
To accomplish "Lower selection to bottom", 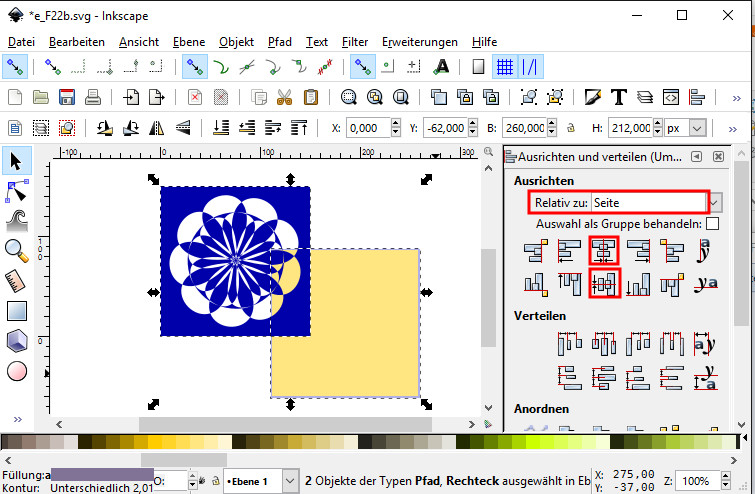I will point(221,128).
